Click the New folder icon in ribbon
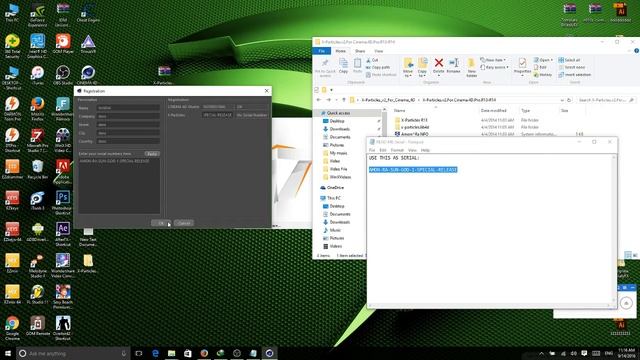 (x=471, y=67)
